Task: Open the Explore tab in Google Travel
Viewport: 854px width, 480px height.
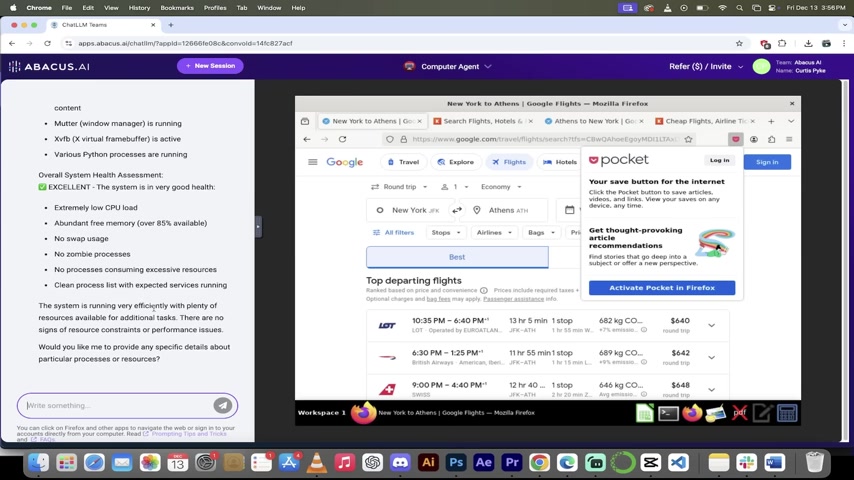Action: click(x=455, y=162)
